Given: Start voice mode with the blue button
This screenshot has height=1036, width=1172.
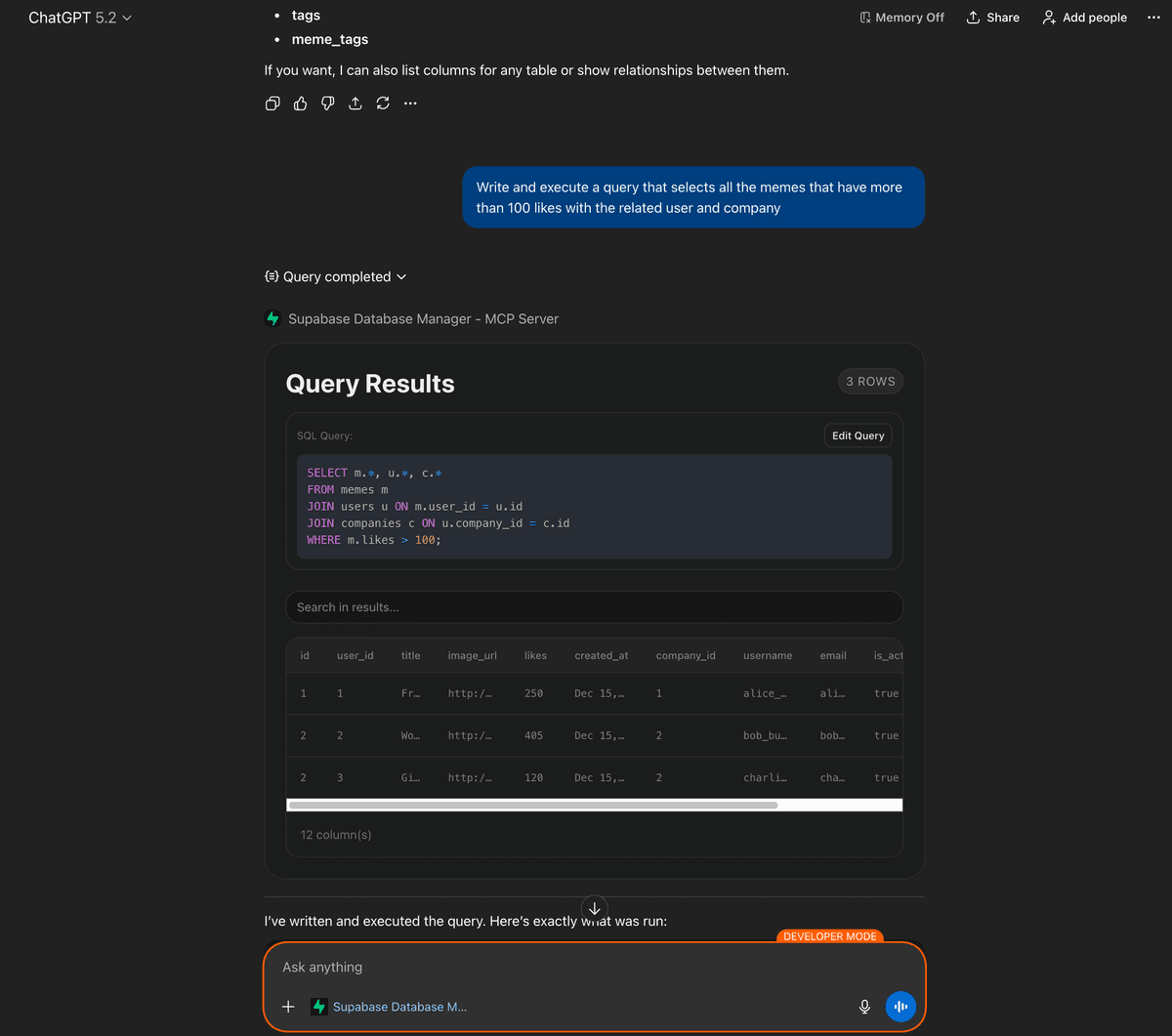Looking at the screenshot, I should pos(900,1006).
